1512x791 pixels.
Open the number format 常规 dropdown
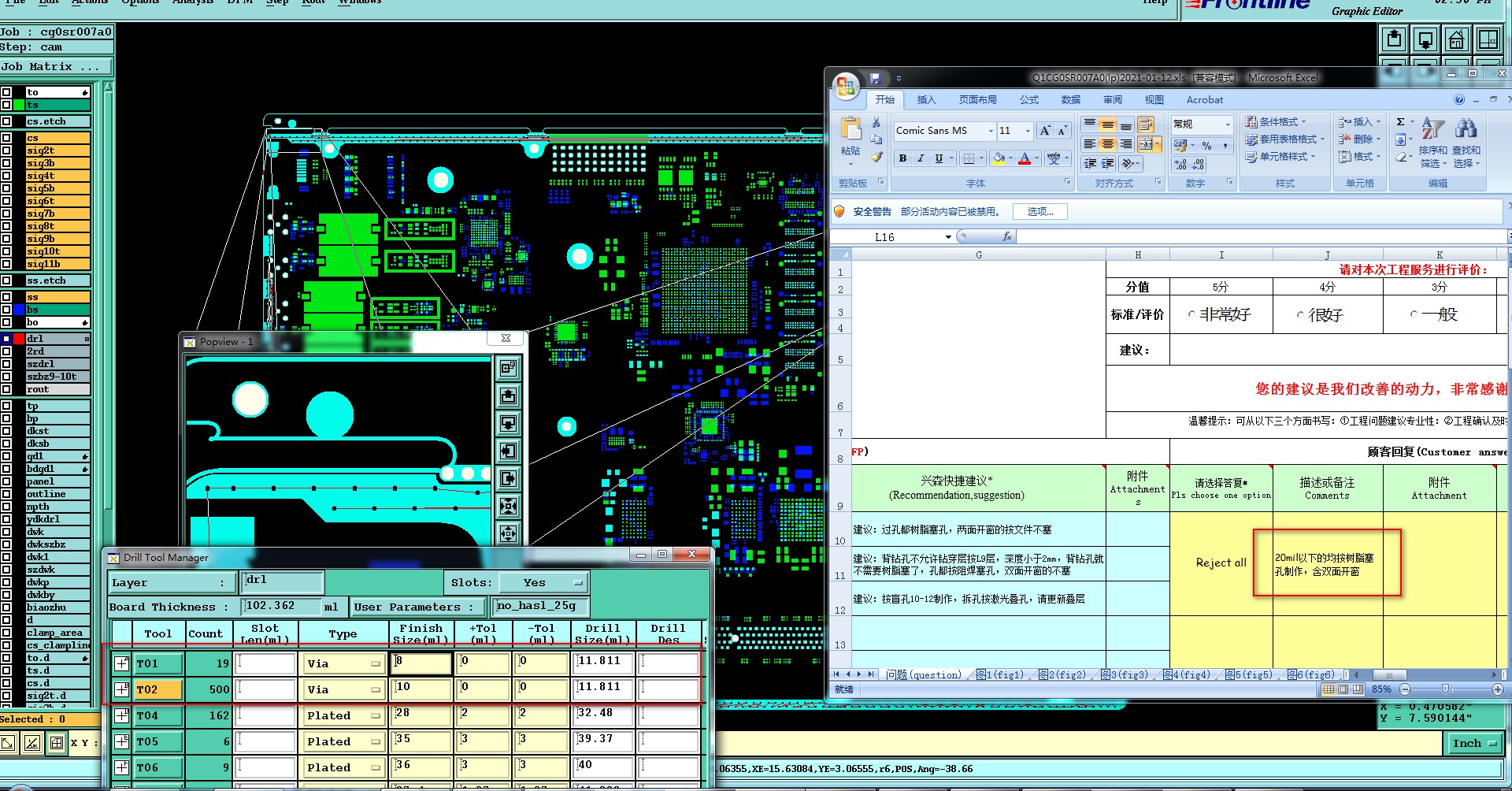[1227, 124]
